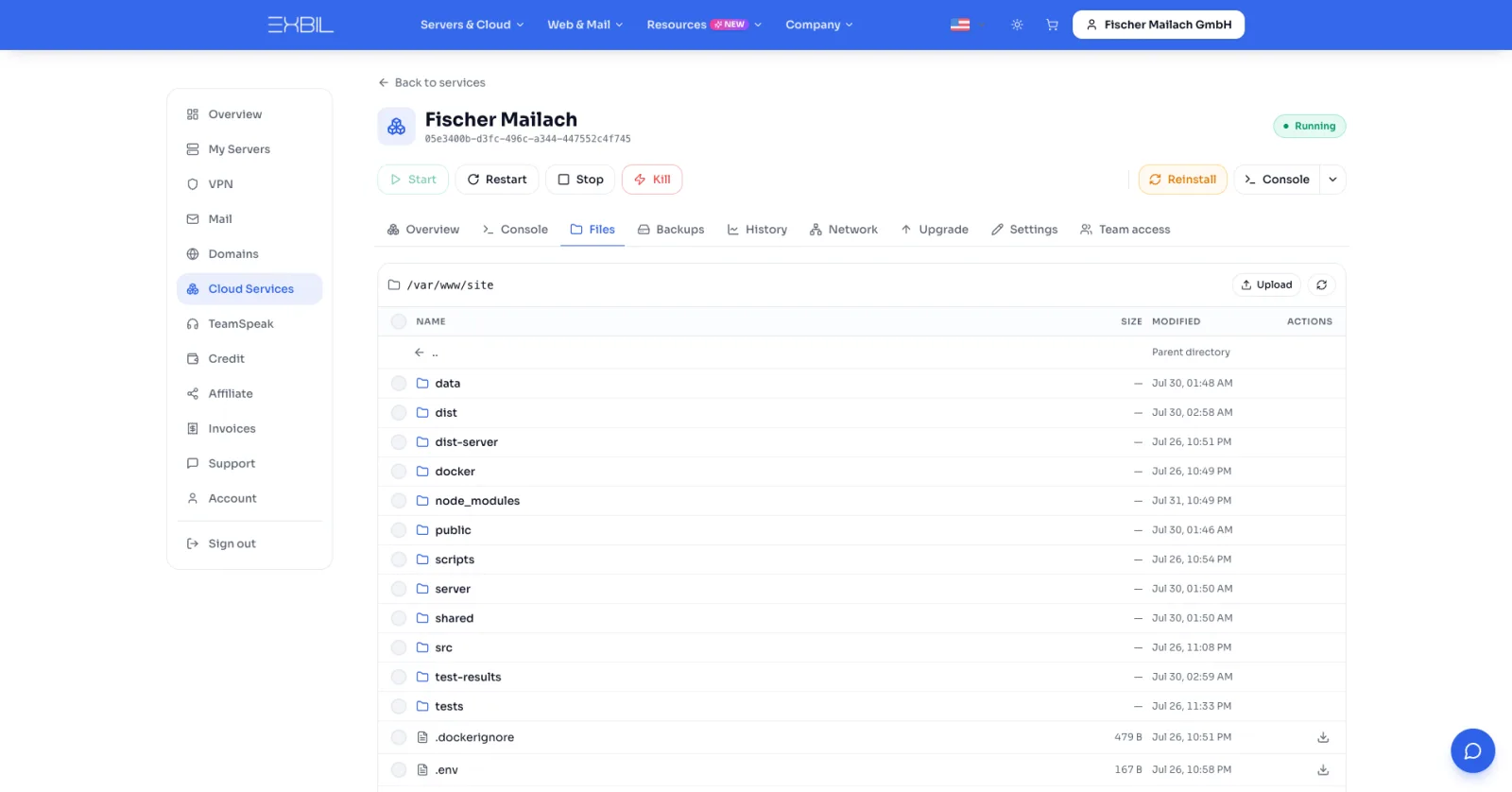Open Invoices in the sidebar
Screen dimensions: 1512x792
[x=249, y=429]
